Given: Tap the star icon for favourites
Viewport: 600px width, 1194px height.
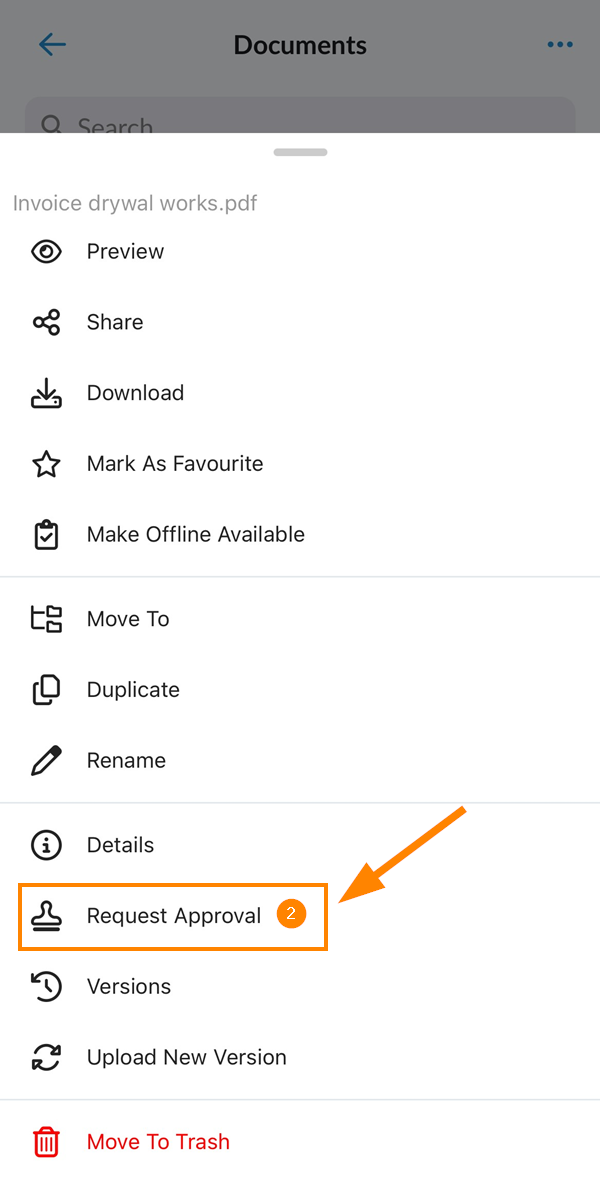Looking at the screenshot, I should click(46, 464).
